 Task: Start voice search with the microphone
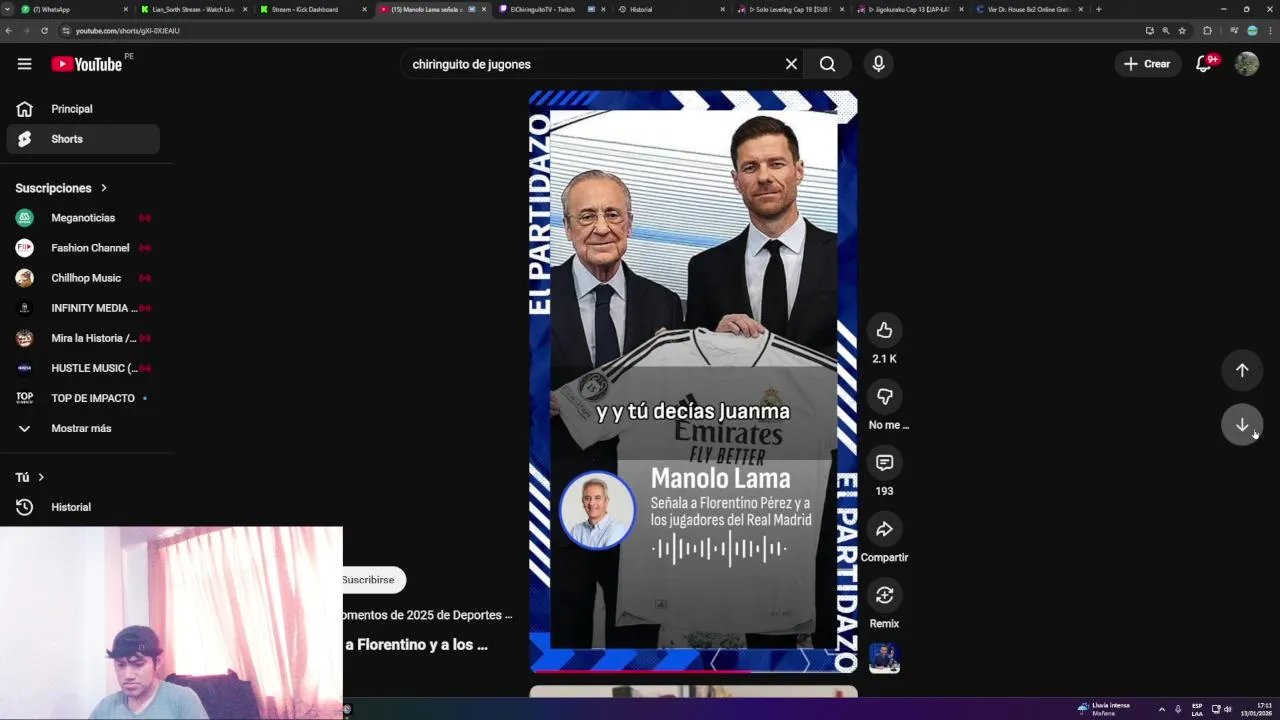[878, 64]
